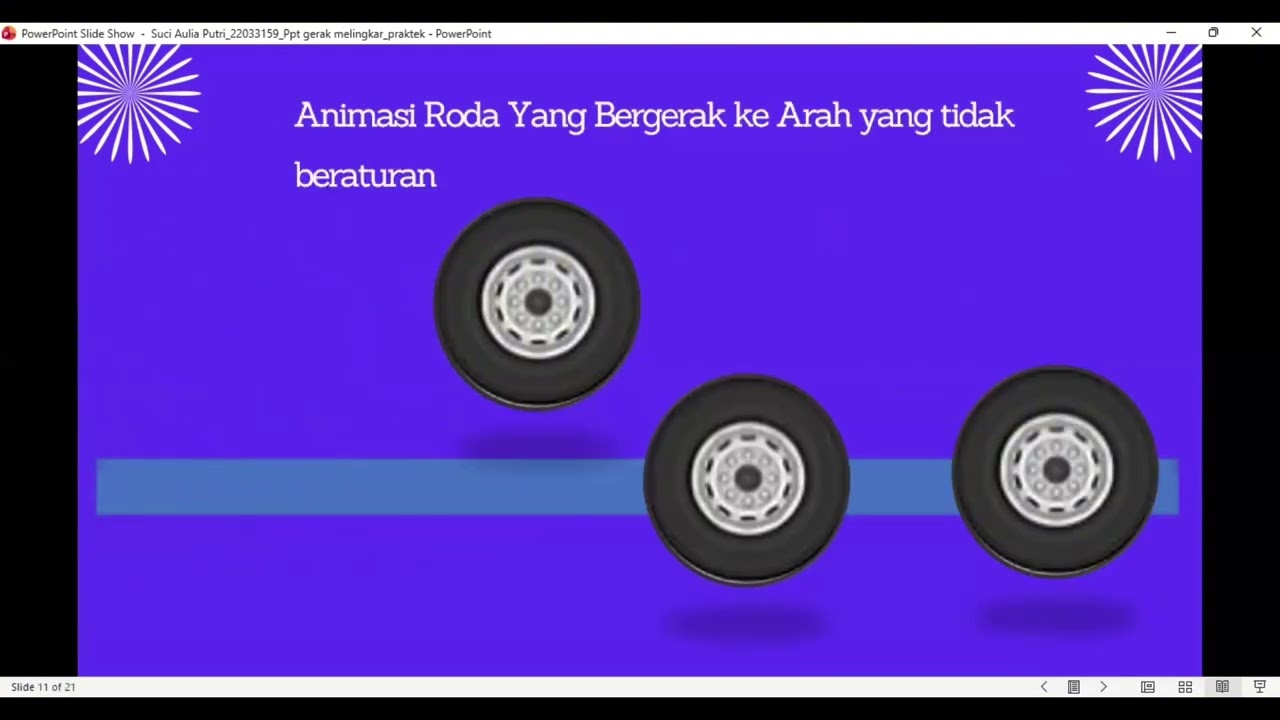Switch to Reading View icon
Screen dimensions: 1280x720
(1222, 687)
